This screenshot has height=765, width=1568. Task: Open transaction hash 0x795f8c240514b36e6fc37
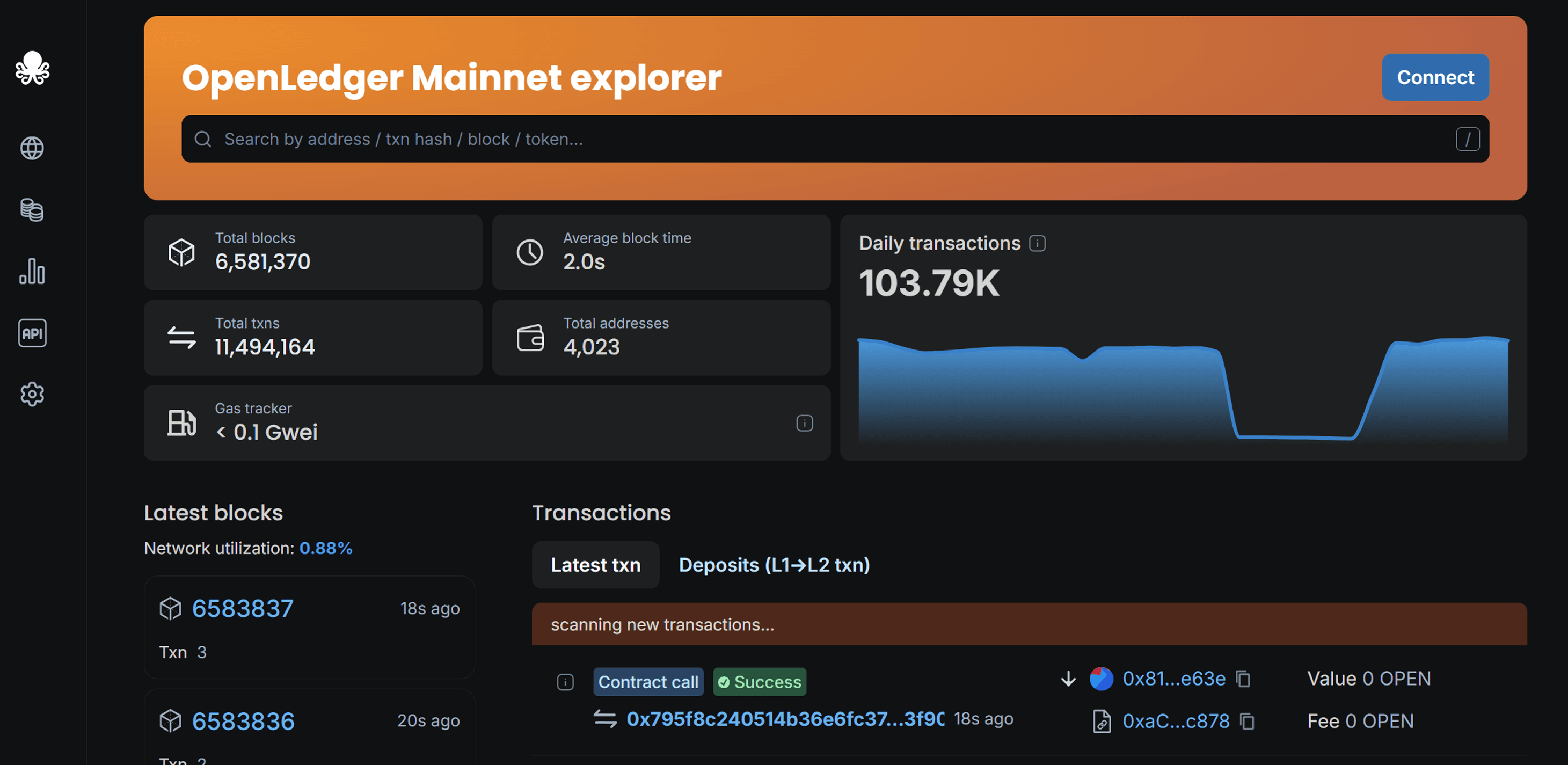click(785, 719)
